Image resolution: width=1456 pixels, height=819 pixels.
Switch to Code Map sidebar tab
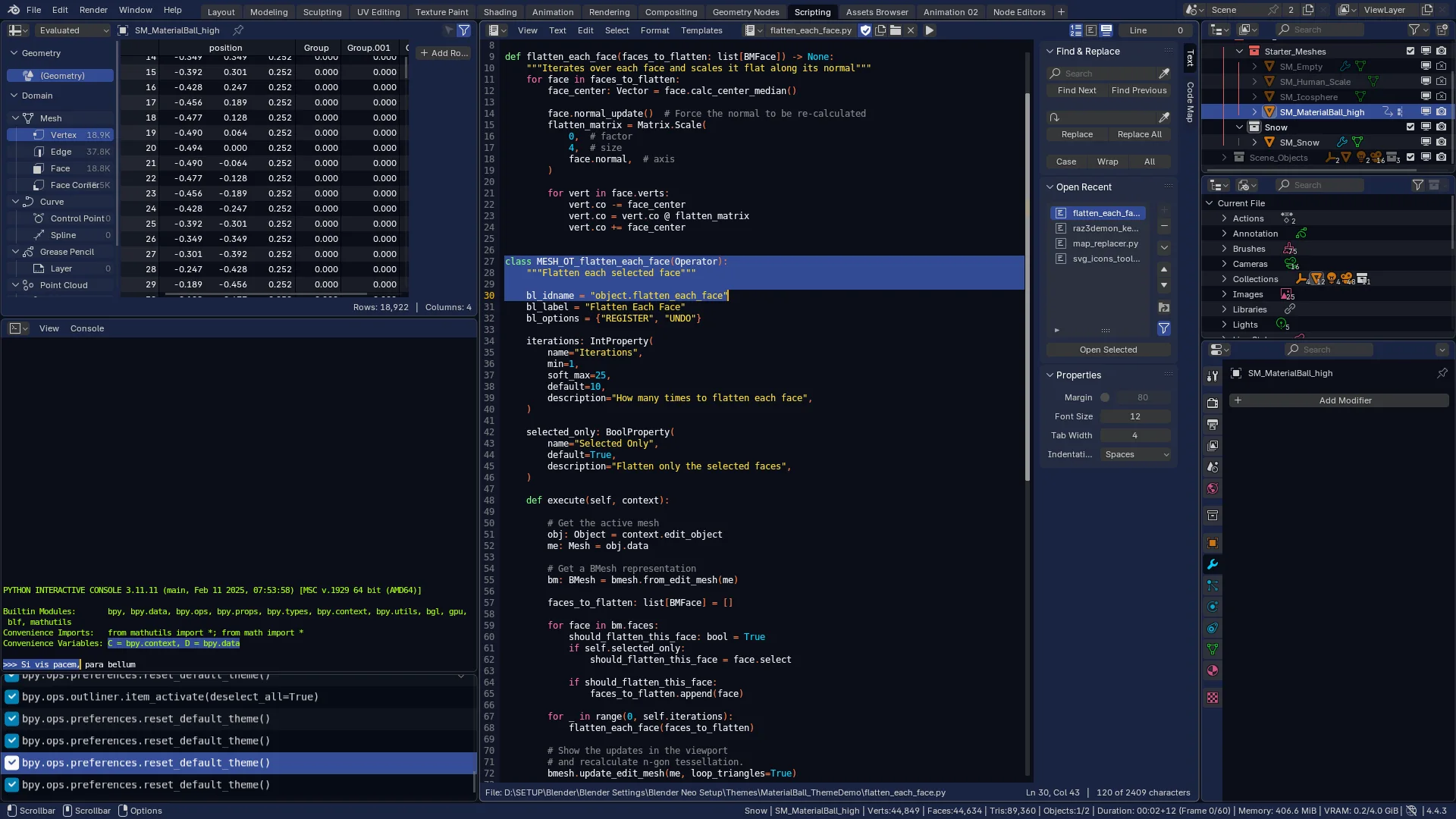click(1190, 102)
